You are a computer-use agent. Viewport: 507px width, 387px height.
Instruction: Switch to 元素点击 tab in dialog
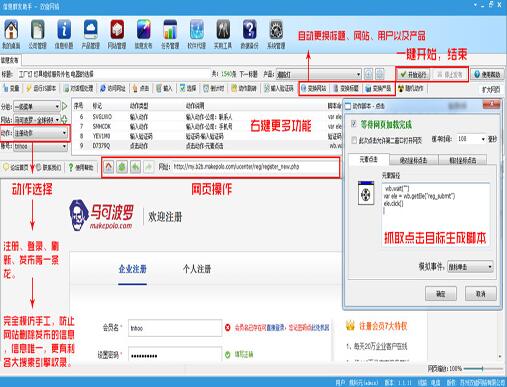(368, 160)
